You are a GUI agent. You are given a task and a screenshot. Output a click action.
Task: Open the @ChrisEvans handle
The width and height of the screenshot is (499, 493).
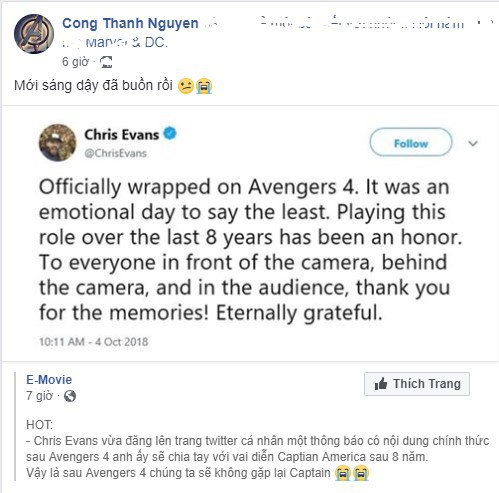pyautogui.click(x=116, y=153)
